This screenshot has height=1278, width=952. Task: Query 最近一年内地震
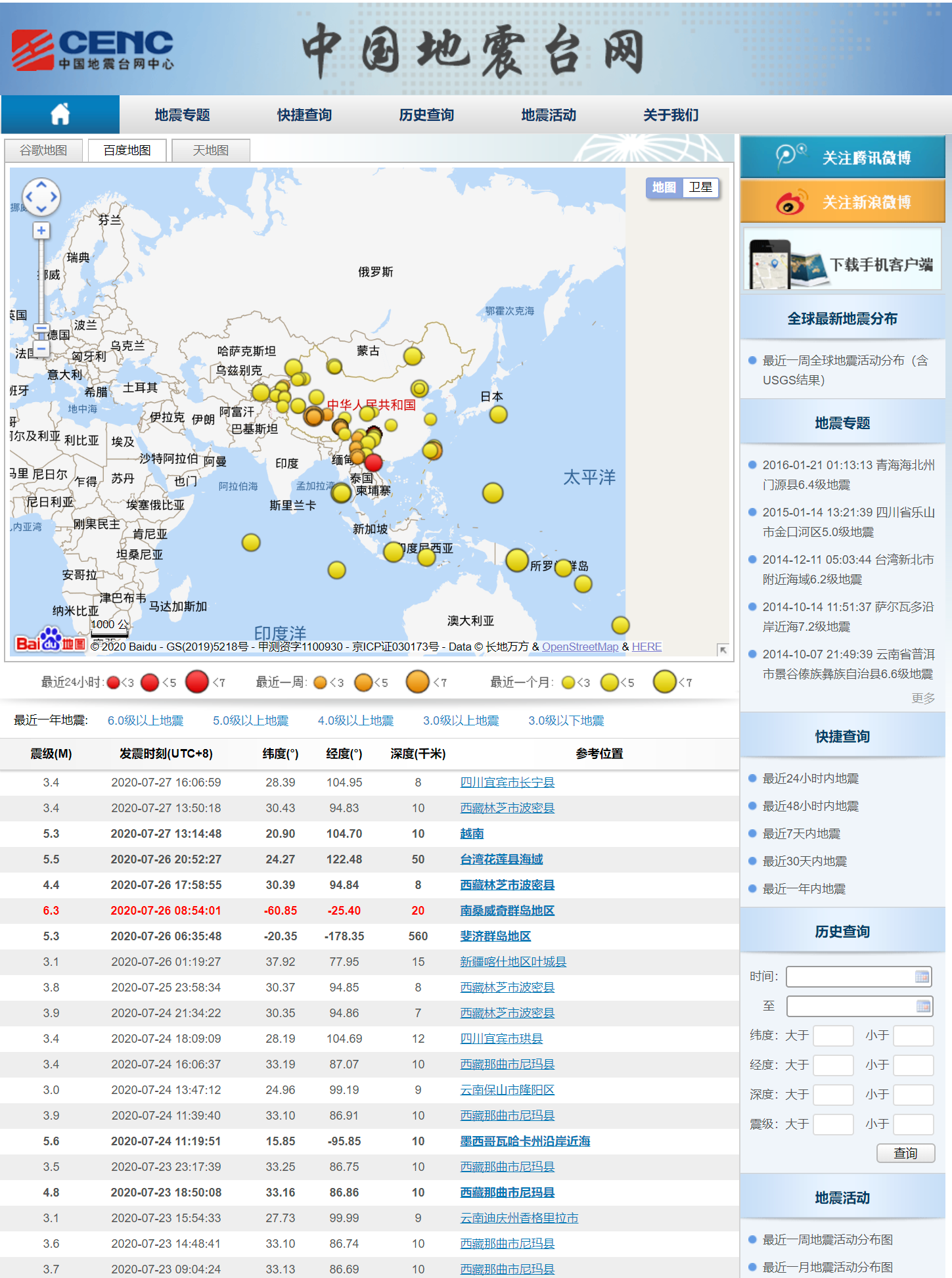804,889
